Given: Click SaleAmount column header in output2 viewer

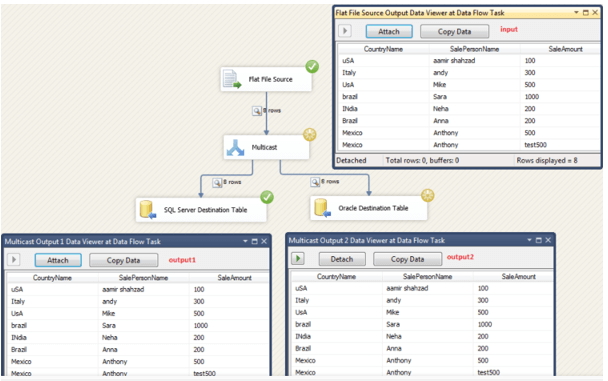Looking at the screenshot, I should [513, 276].
